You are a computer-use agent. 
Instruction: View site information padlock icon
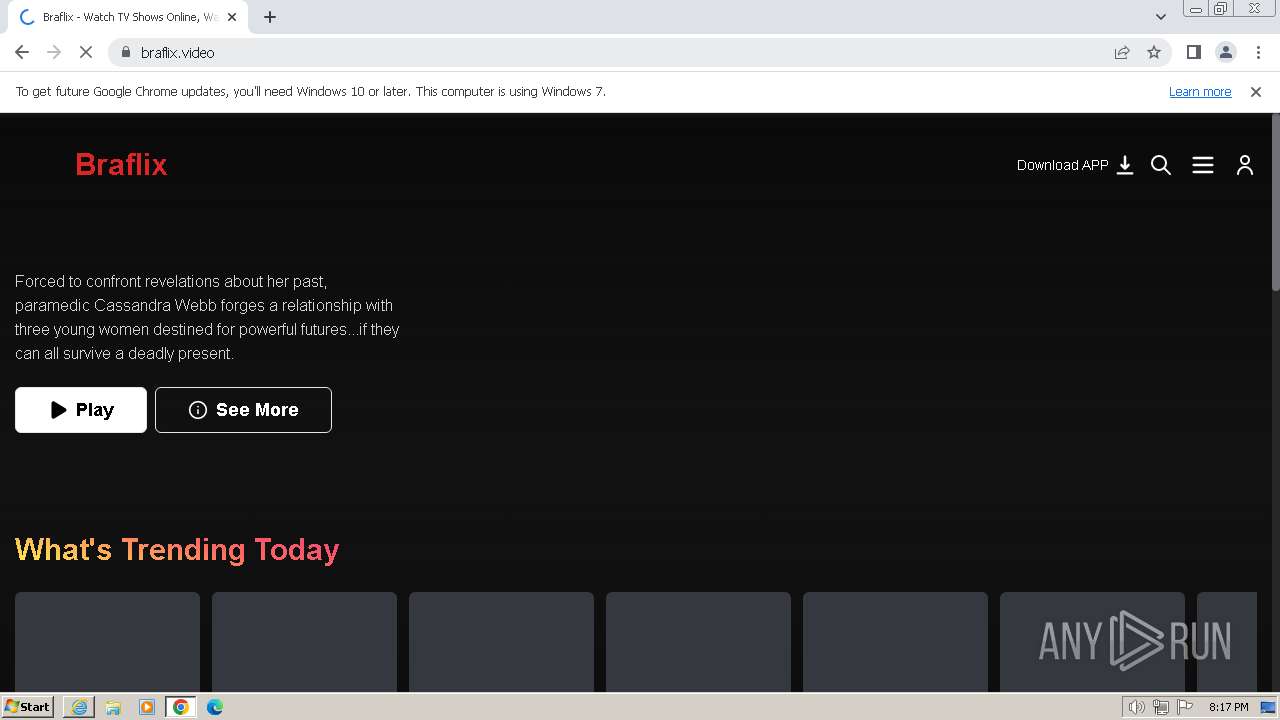coord(125,52)
